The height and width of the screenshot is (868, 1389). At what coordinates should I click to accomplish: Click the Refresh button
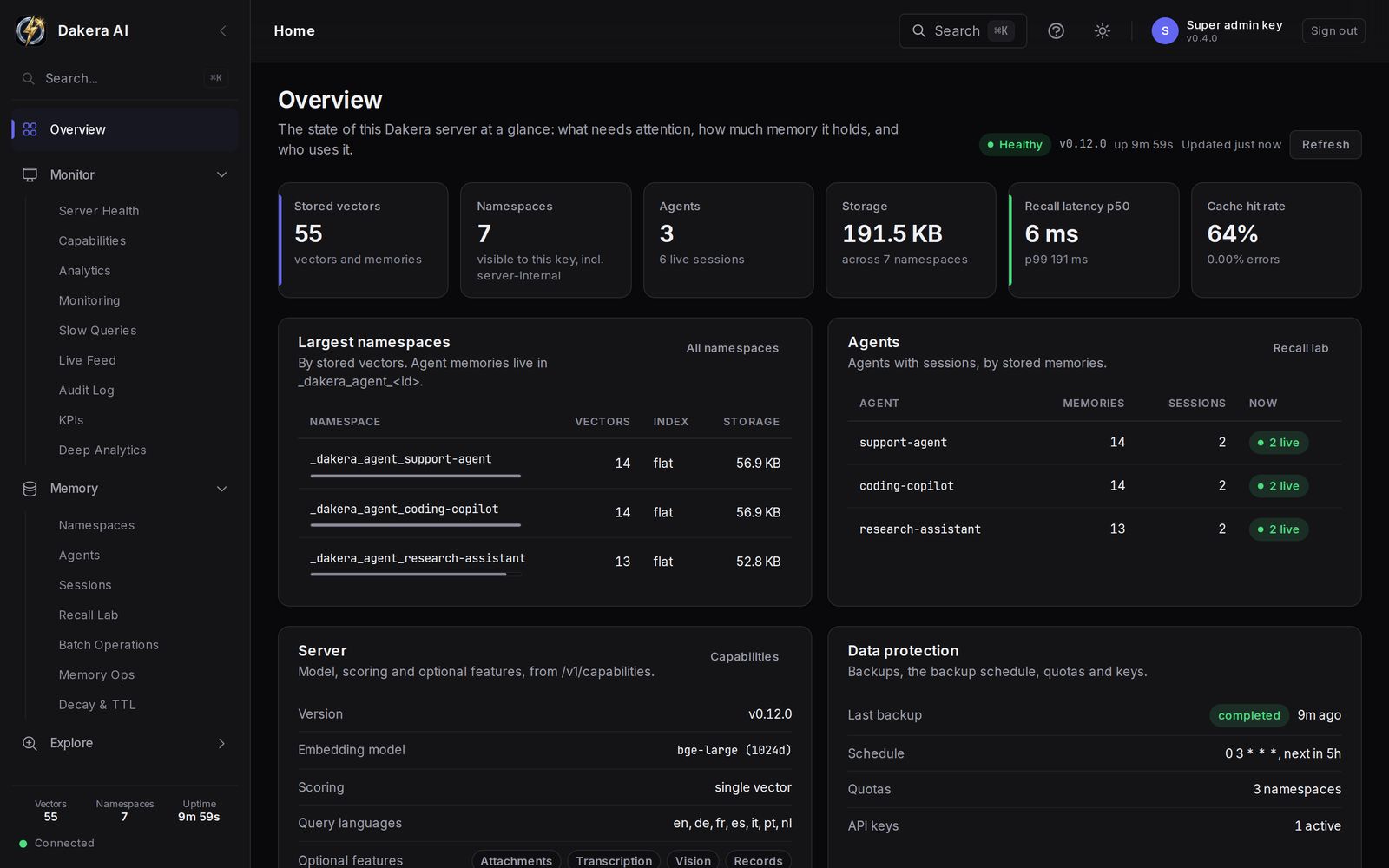coord(1326,145)
